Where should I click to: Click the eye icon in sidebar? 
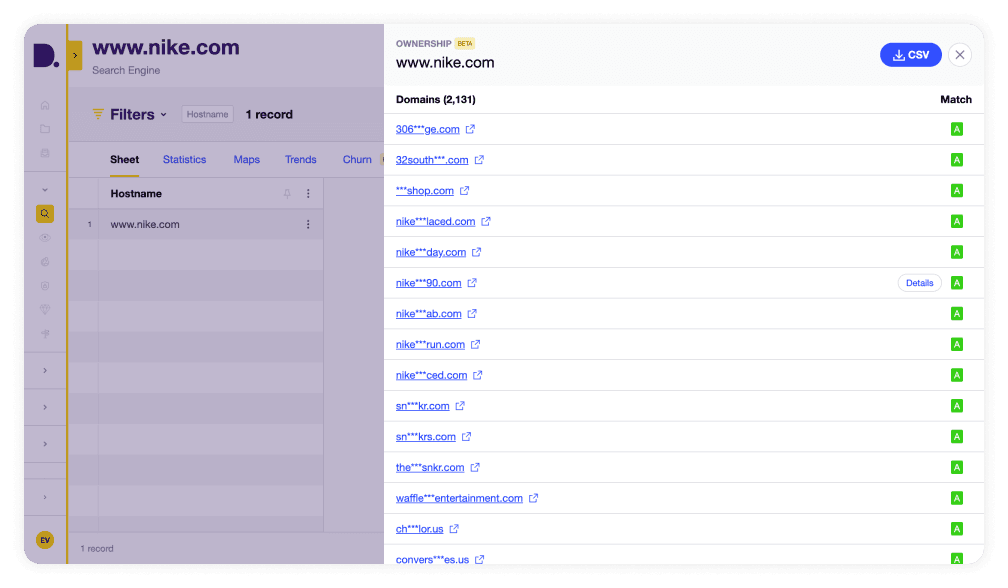[x=45, y=238]
